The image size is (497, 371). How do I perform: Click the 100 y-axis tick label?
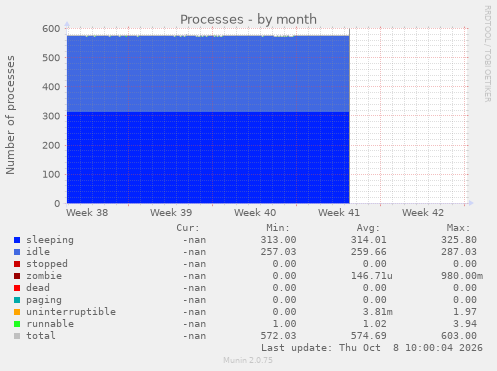click(x=51, y=174)
